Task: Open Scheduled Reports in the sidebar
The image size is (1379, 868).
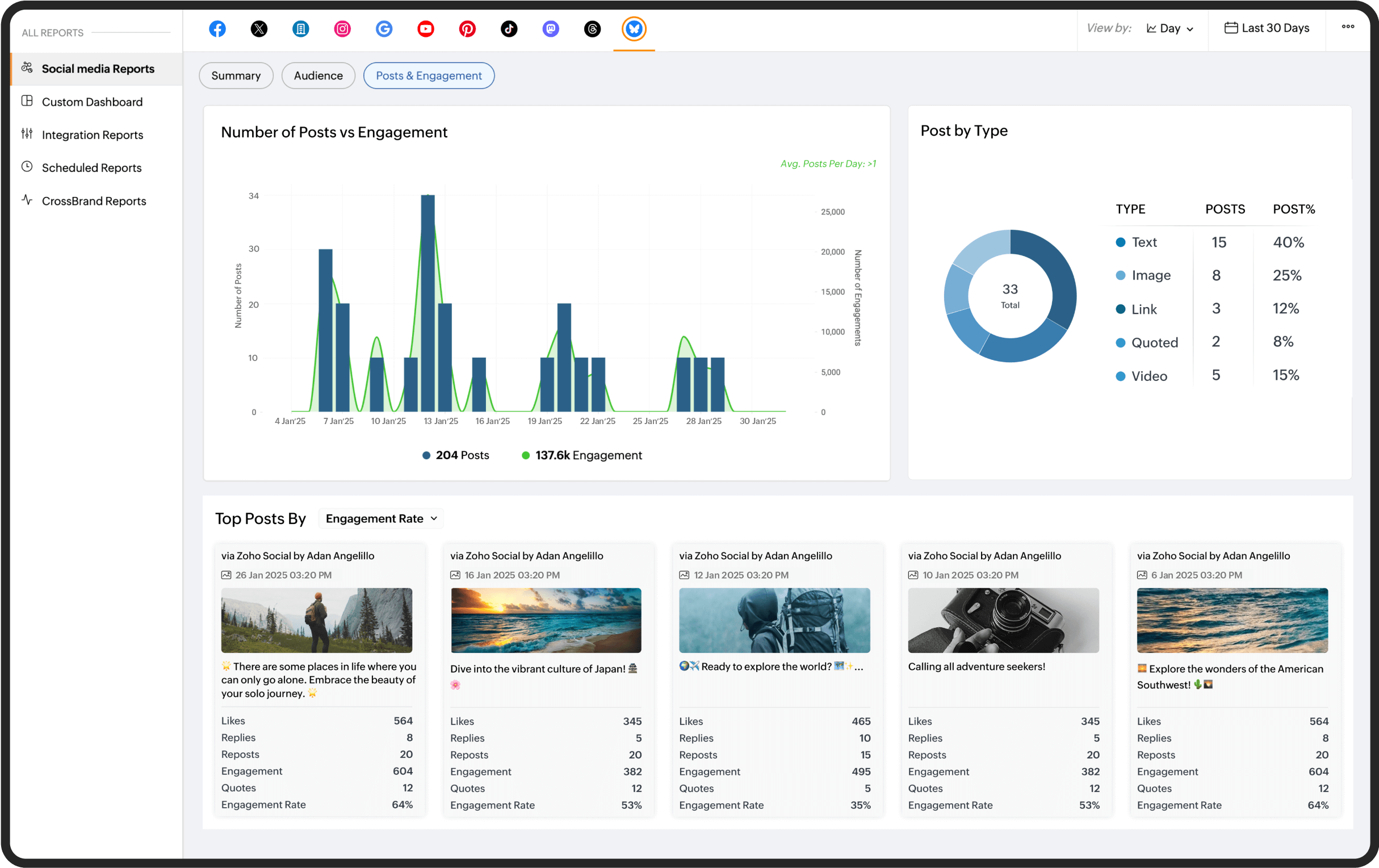Action: coord(91,168)
